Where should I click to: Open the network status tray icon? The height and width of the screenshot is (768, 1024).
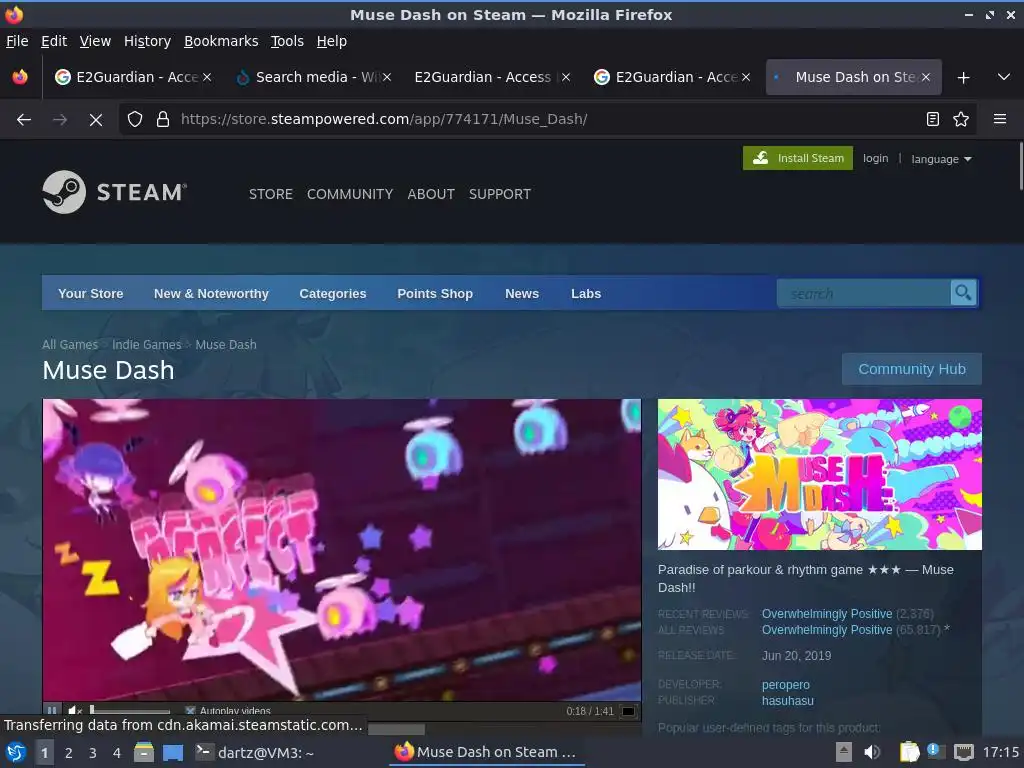pyautogui.click(x=963, y=752)
